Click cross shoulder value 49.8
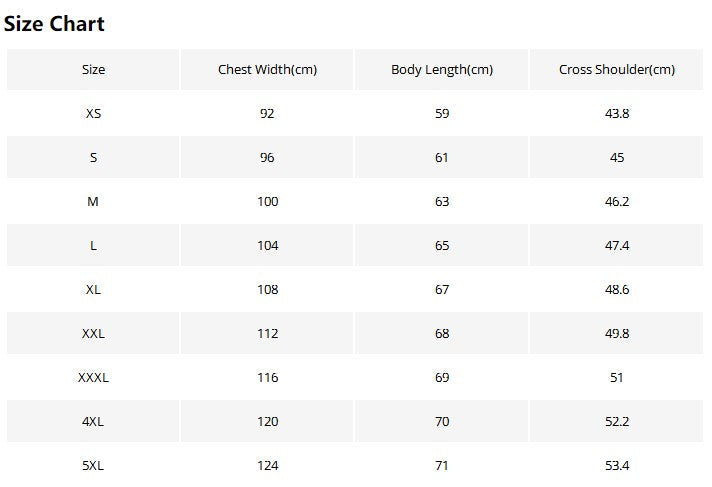Viewport: 712px width, 487px height. click(617, 334)
